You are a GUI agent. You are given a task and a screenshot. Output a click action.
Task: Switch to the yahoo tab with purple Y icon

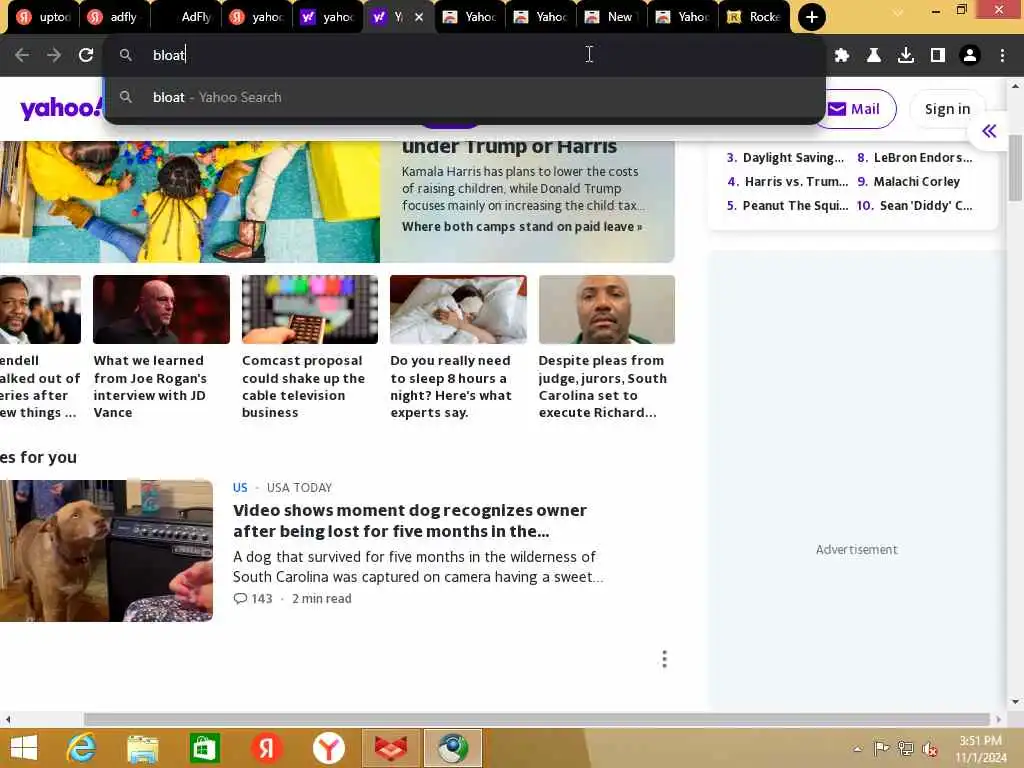[x=328, y=17]
